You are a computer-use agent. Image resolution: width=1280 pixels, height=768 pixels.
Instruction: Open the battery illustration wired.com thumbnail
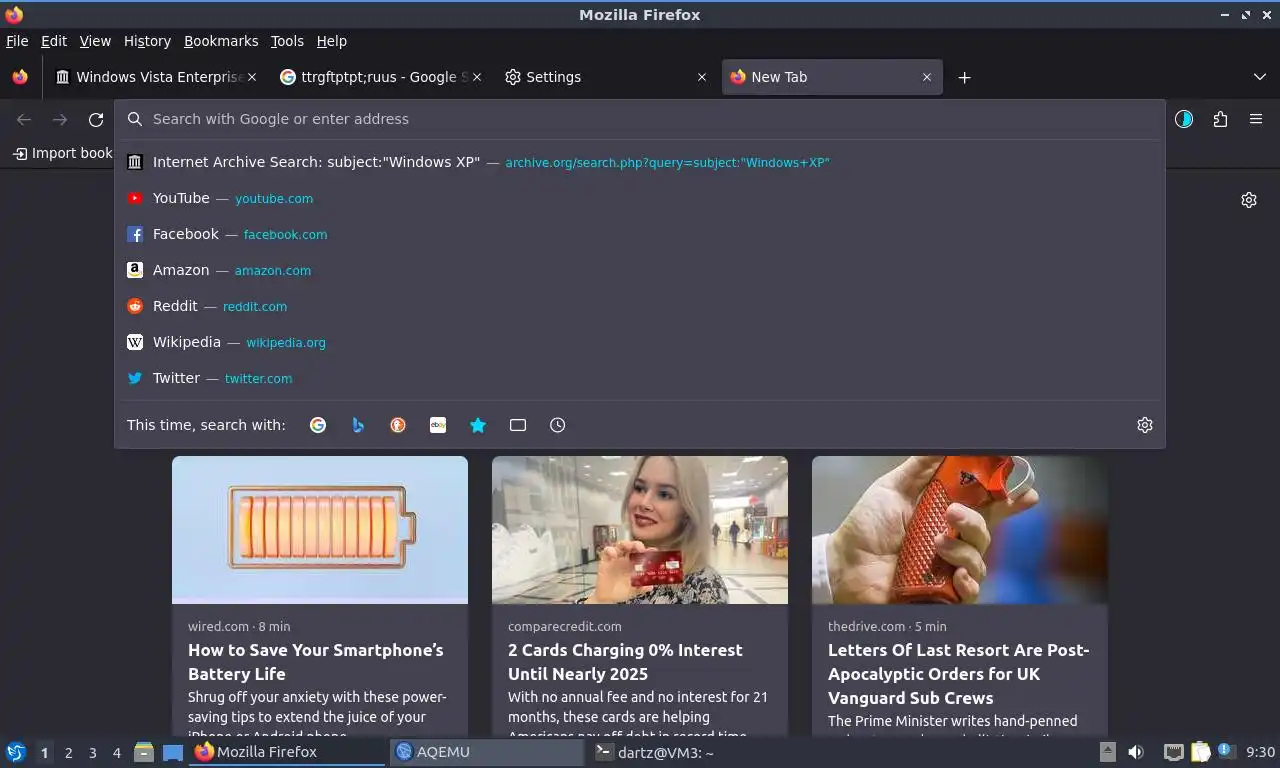coord(320,530)
